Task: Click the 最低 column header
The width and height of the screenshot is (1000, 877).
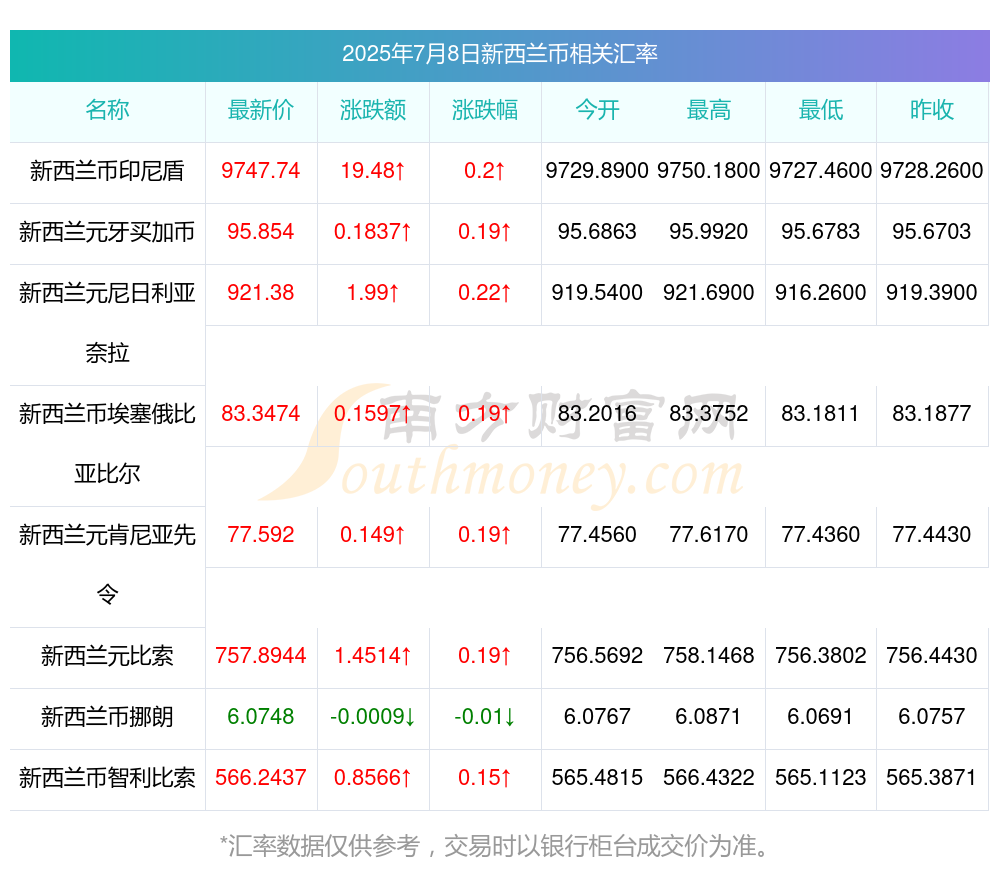Action: (x=821, y=110)
